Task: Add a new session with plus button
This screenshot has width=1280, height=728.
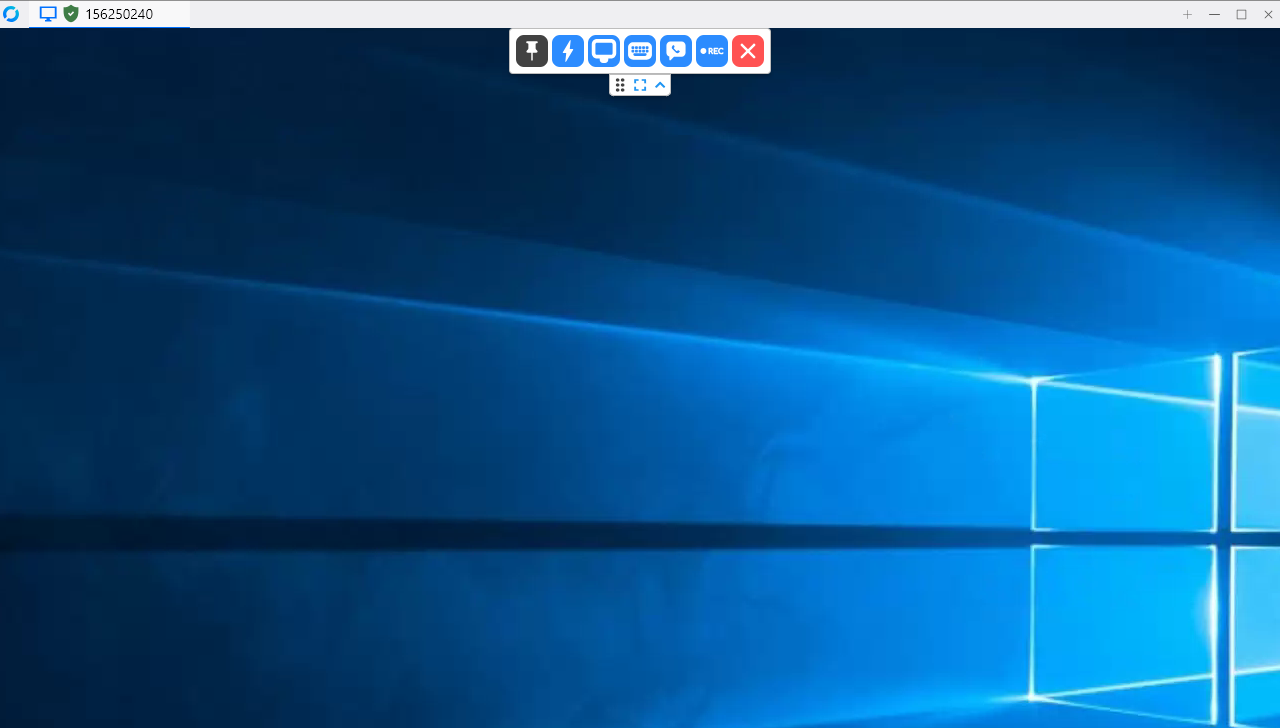Action: [1187, 14]
